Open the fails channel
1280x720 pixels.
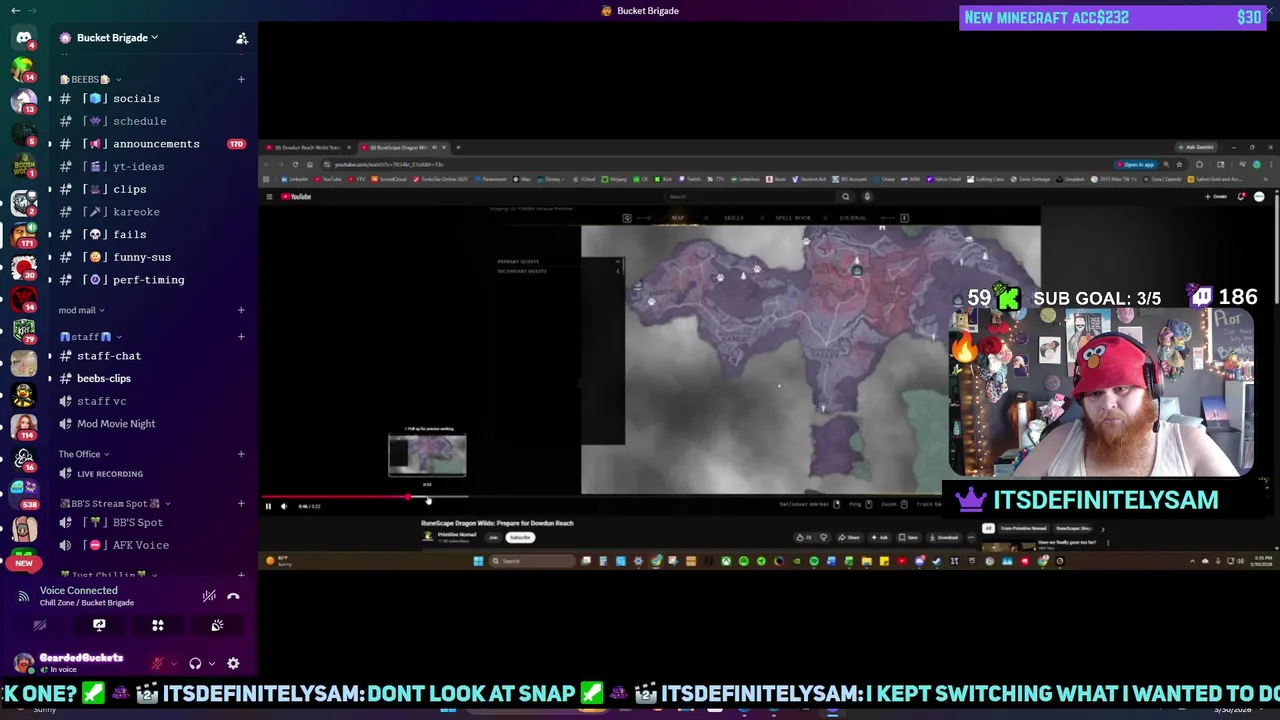[x=152, y=234]
